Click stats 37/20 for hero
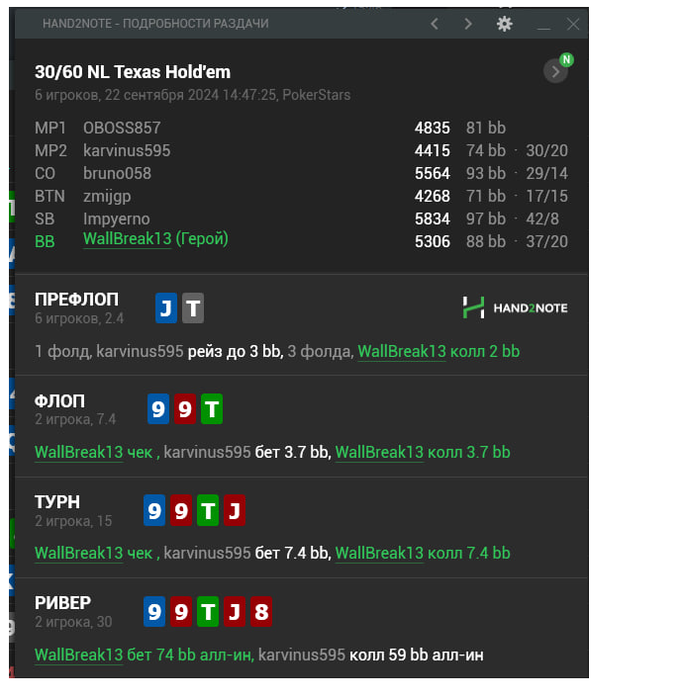The height and width of the screenshot is (700, 681). click(x=547, y=242)
